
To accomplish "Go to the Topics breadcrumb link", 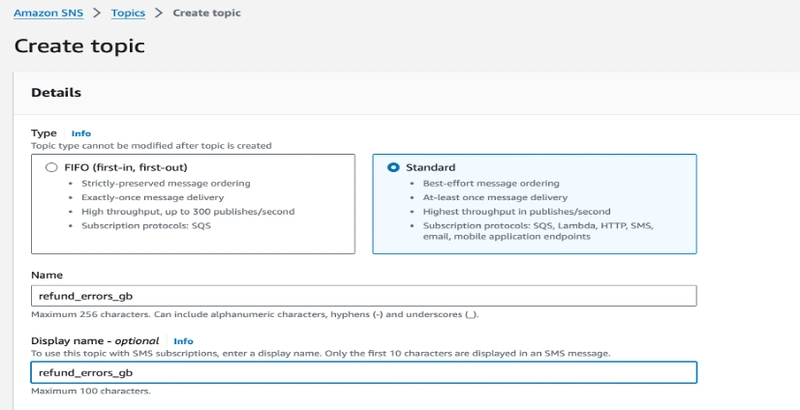I will coord(128,13).
